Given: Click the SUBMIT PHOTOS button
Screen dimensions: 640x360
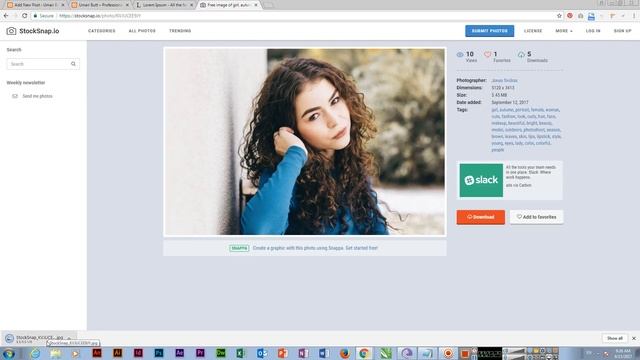Looking at the screenshot, I should pos(489,31).
